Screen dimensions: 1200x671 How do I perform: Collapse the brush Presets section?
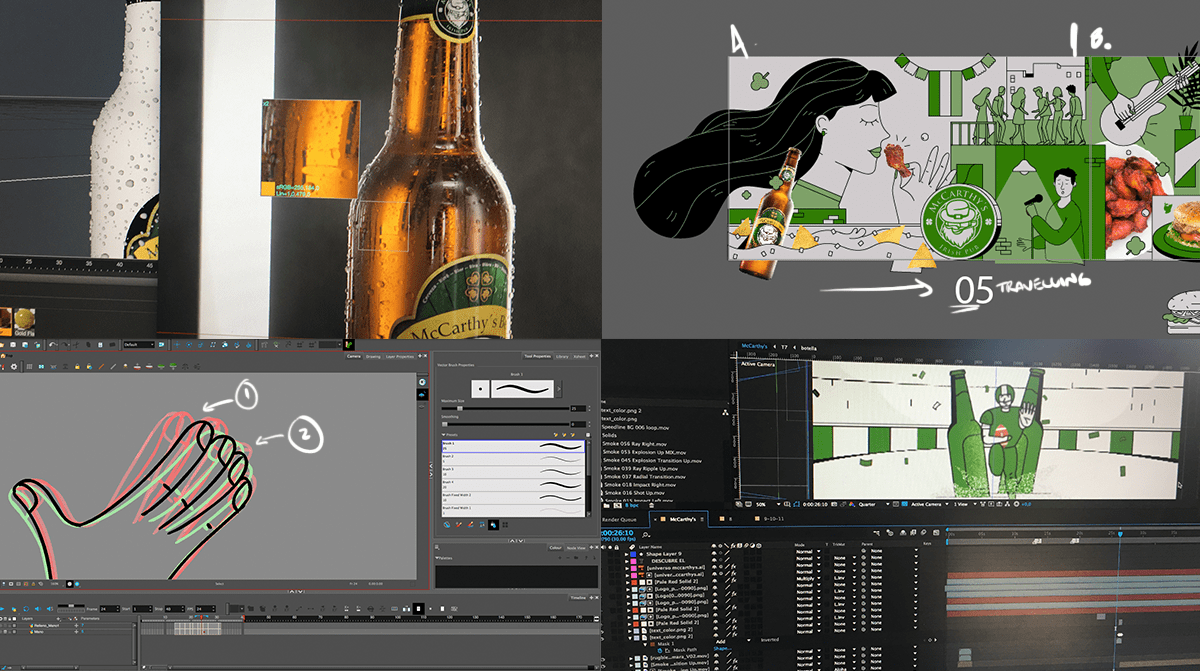tap(442, 434)
